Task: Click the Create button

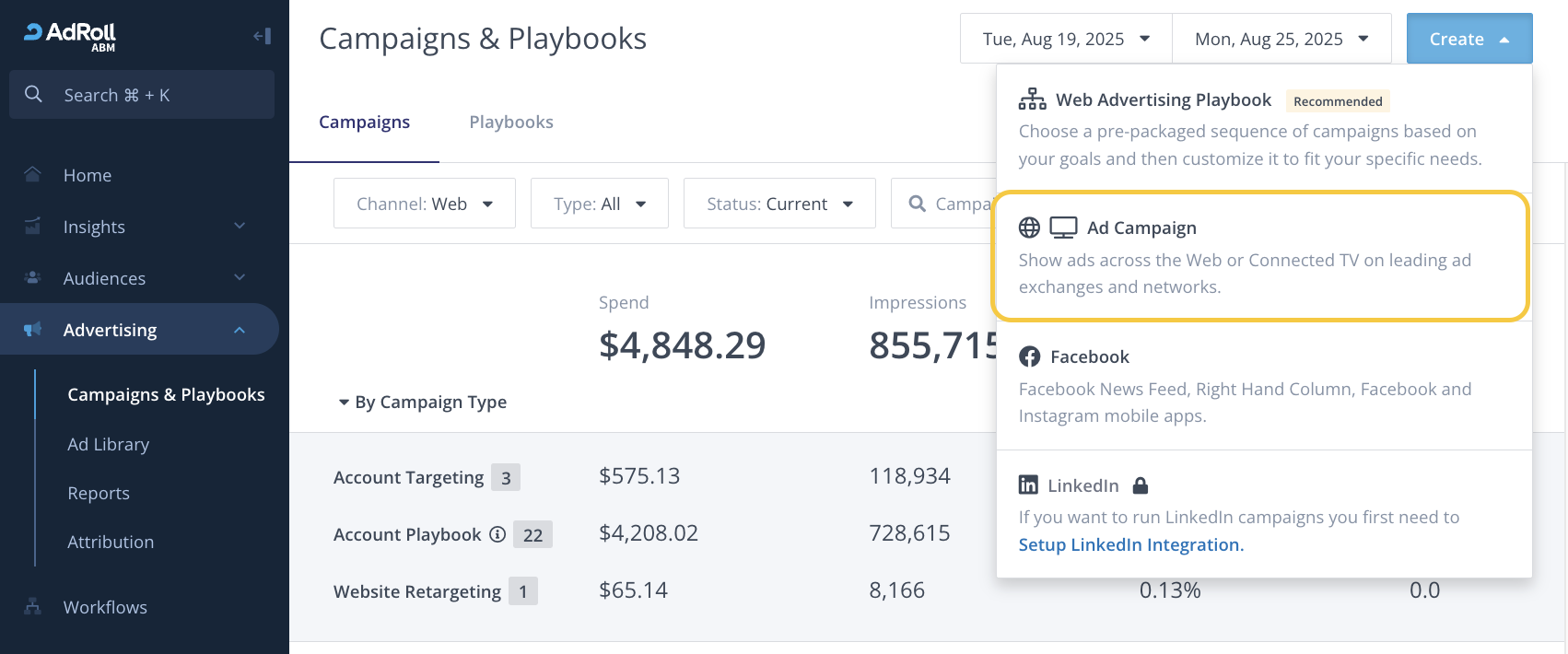Action: (1469, 39)
